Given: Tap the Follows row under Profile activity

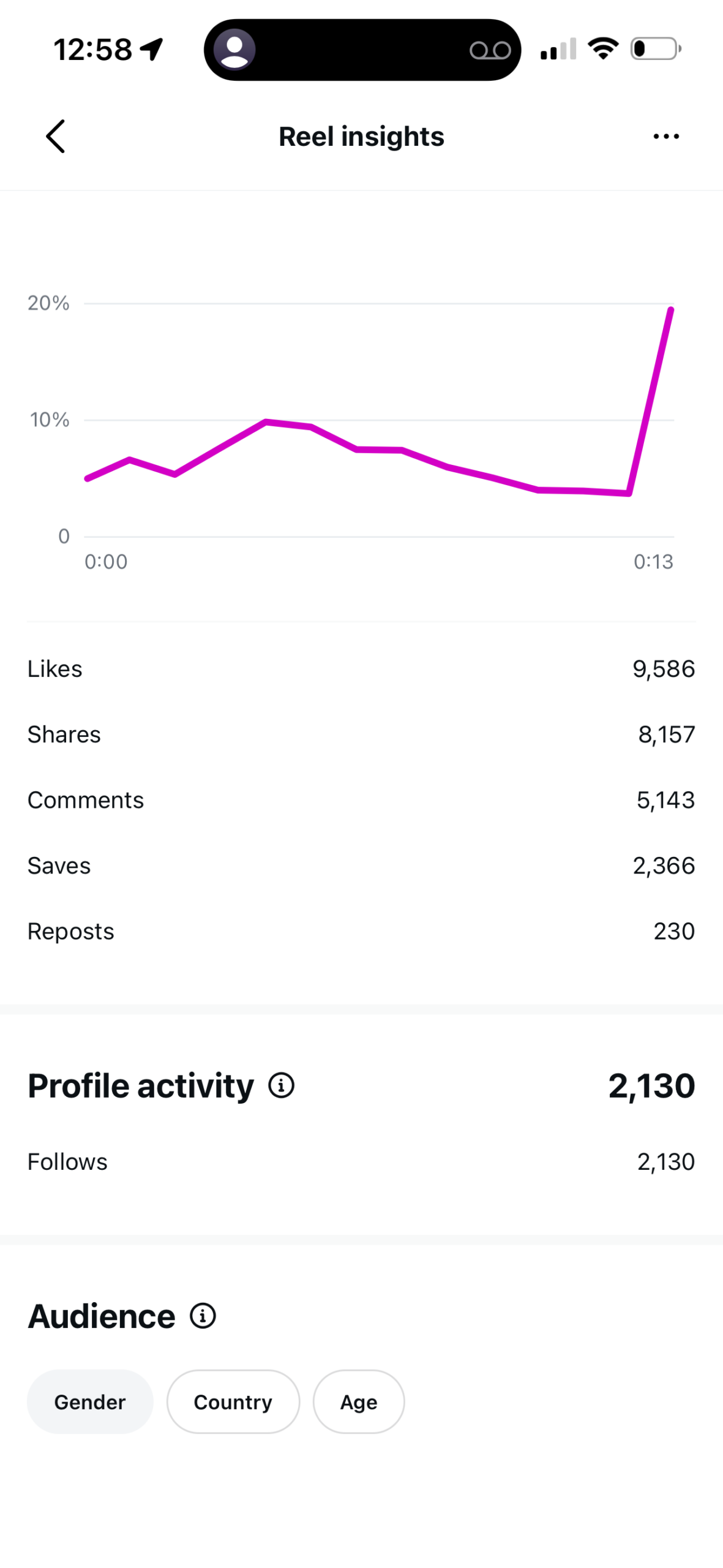Looking at the screenshot, I should (x=361, y=1161).
